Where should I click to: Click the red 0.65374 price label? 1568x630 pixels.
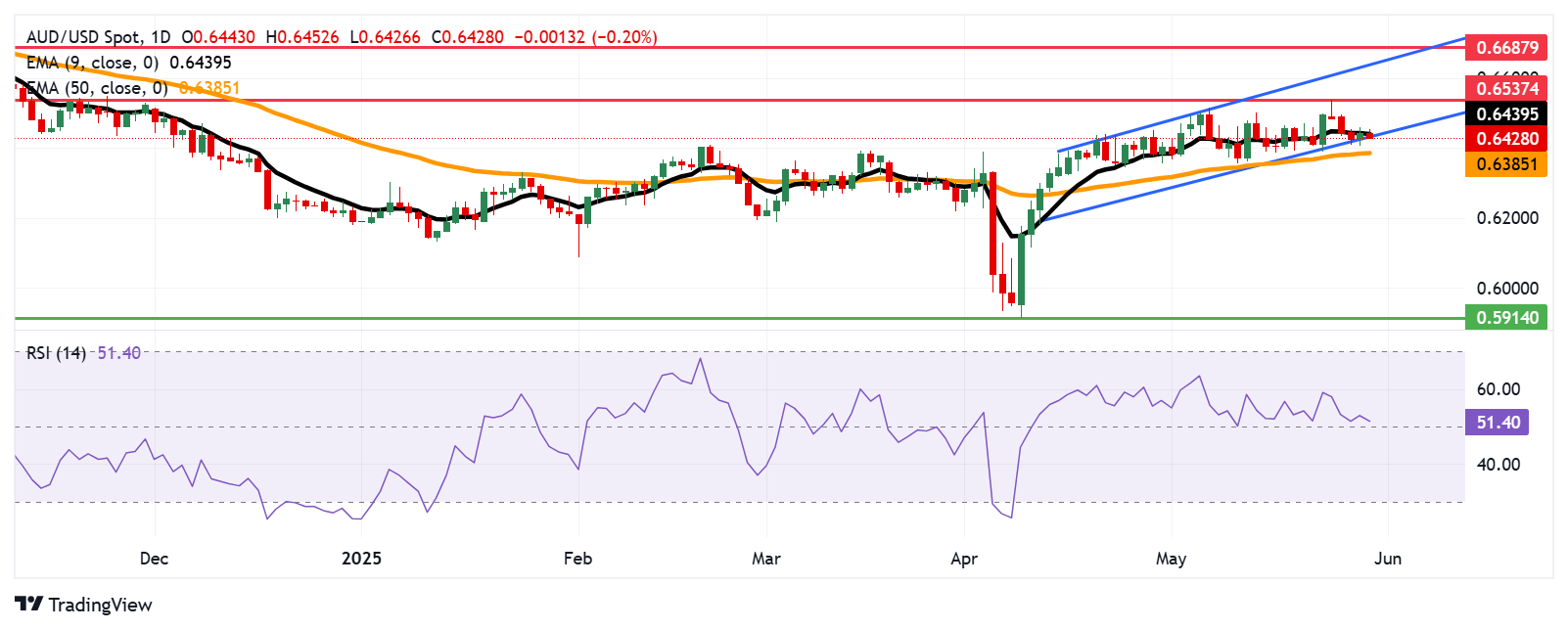coord(1506,88)
